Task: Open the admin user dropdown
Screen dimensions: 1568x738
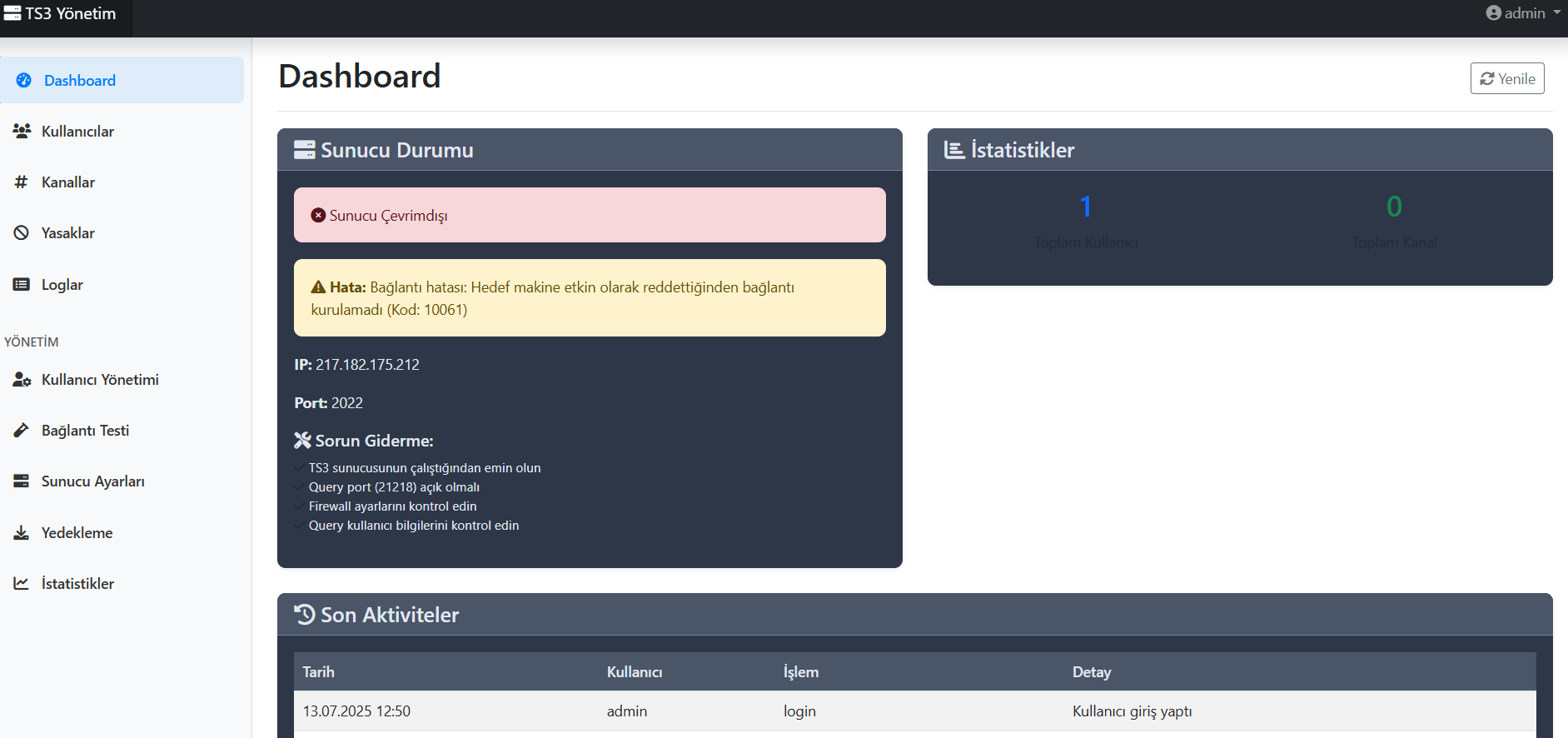Action: 1523,13
